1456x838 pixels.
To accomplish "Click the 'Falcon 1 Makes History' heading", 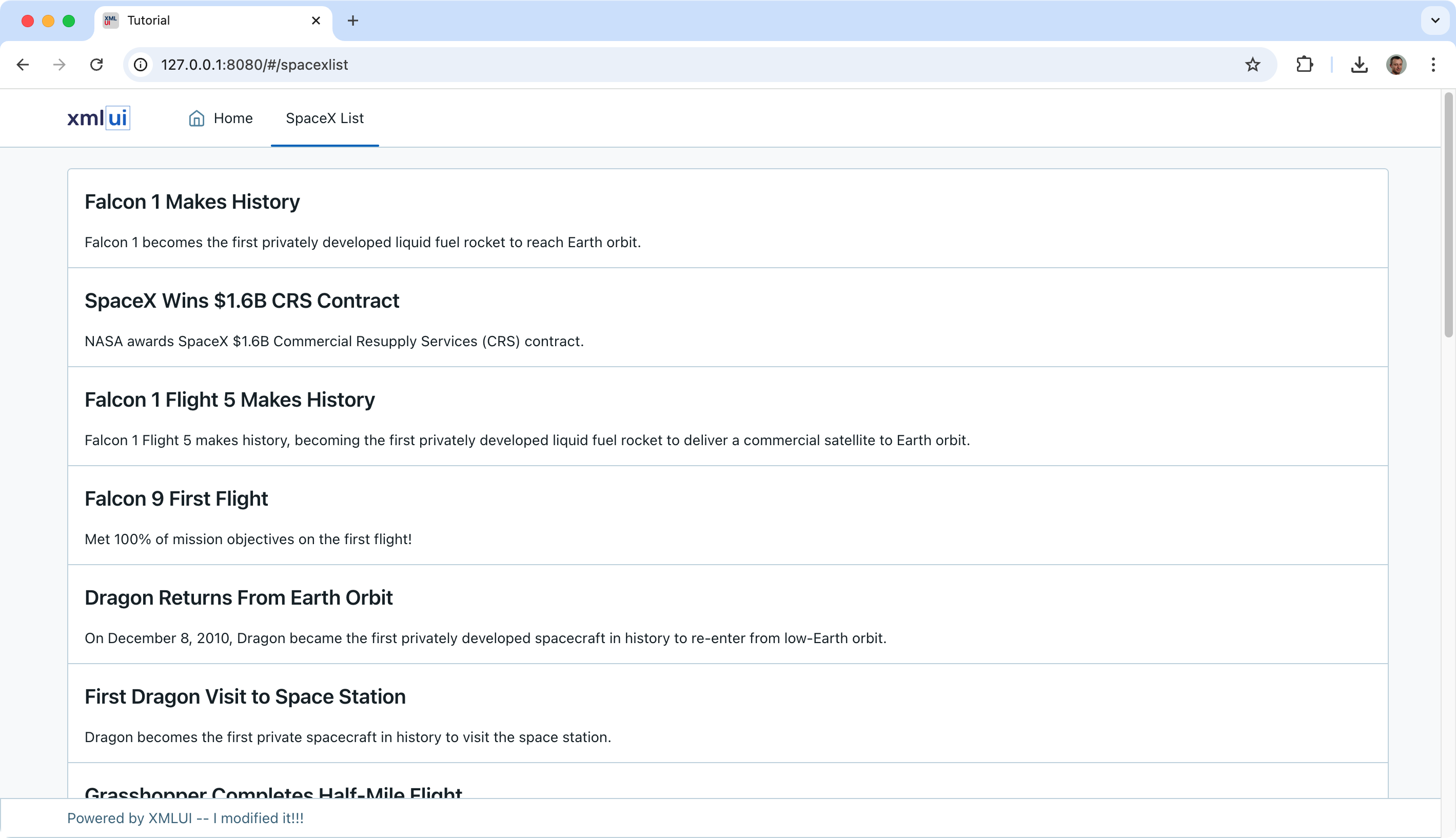I will 192,202.
